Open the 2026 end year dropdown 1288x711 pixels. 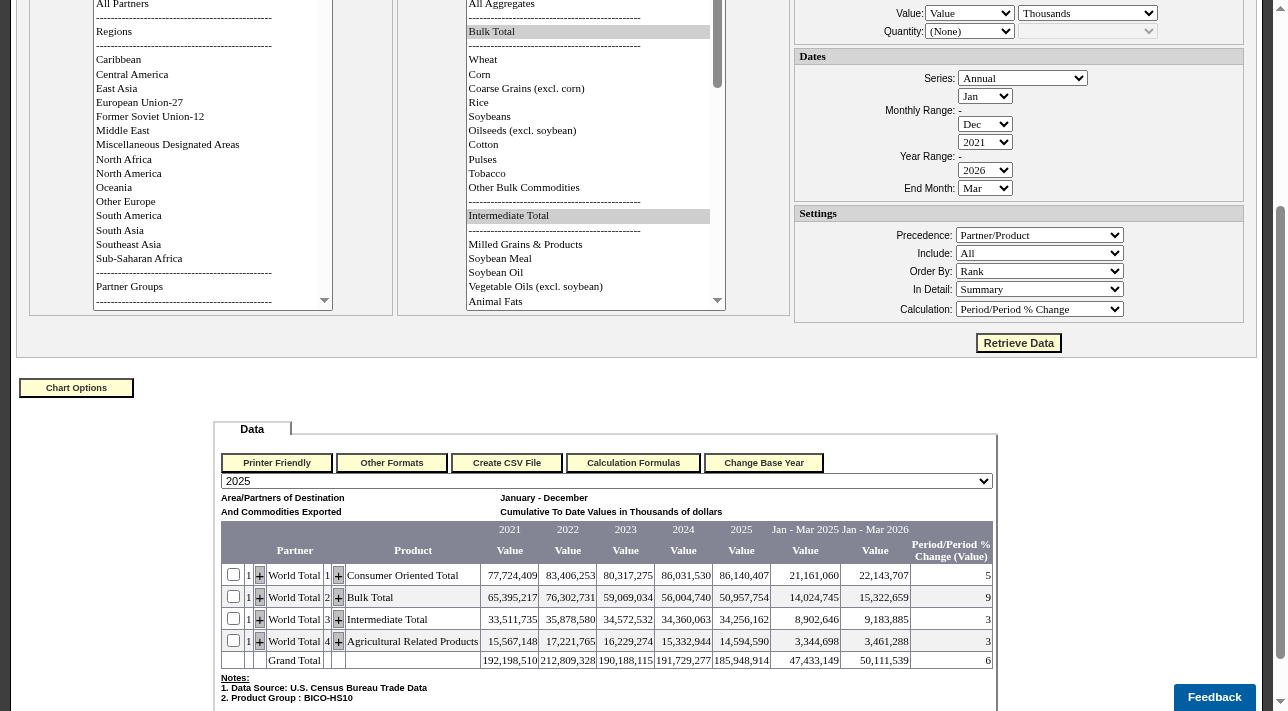click(985, 170)
